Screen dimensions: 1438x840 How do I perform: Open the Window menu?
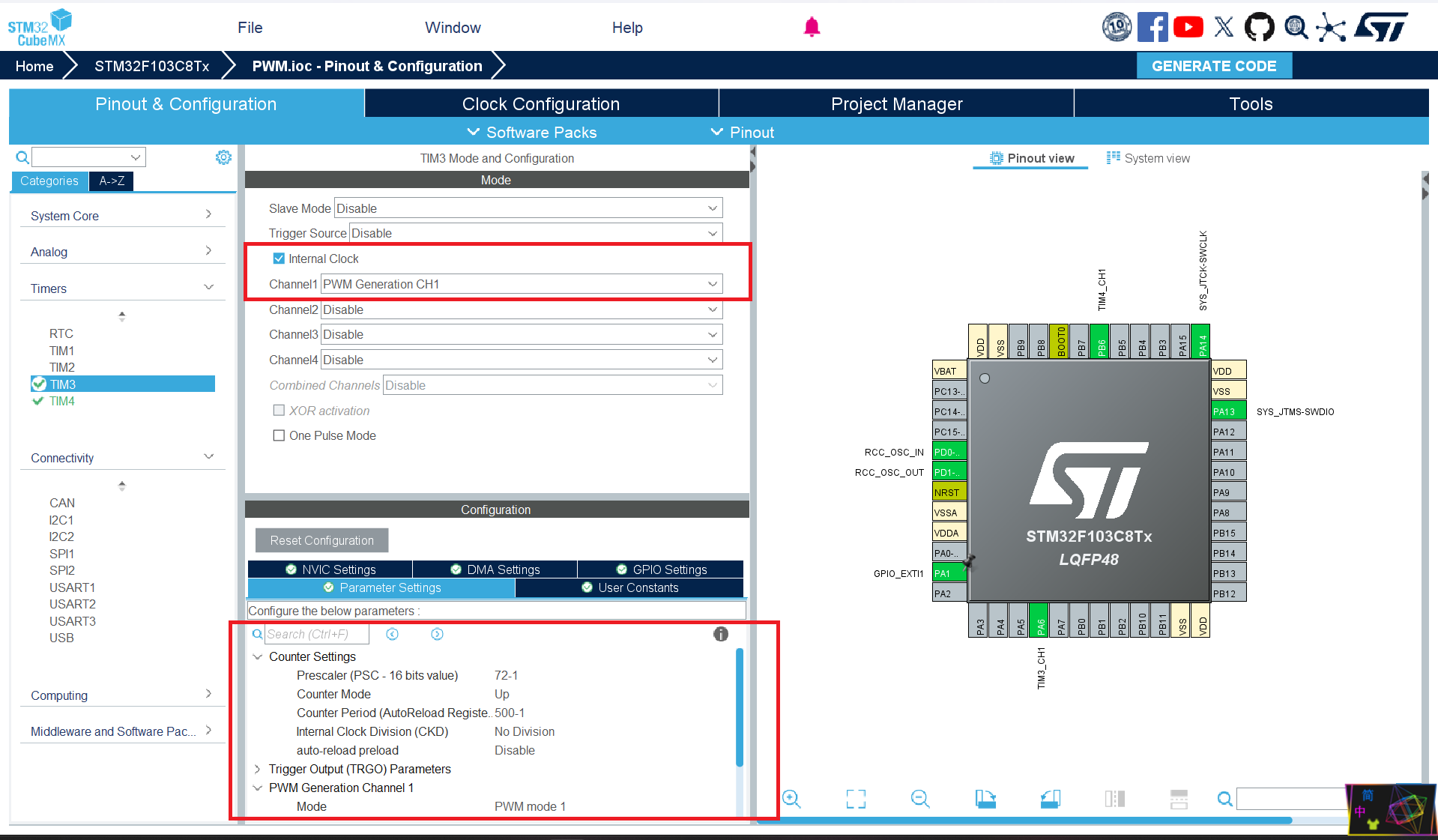point(453,28)
